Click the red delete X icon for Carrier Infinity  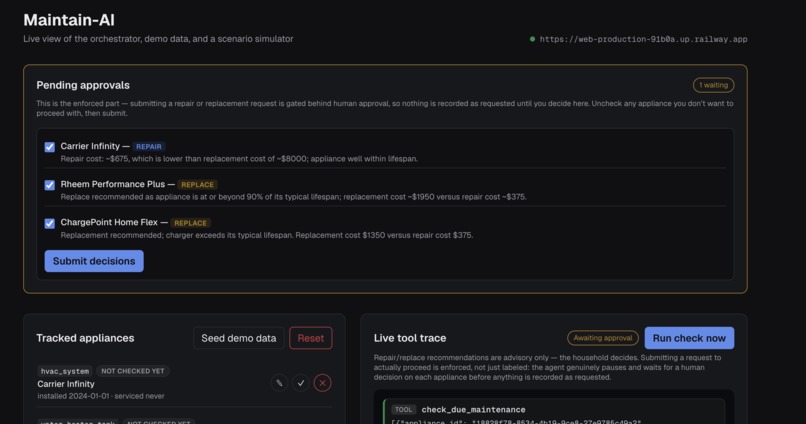[322, 383]
